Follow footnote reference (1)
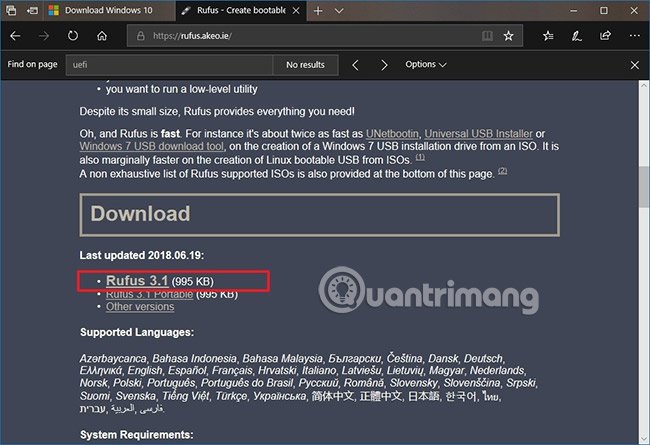 [420, 157]
